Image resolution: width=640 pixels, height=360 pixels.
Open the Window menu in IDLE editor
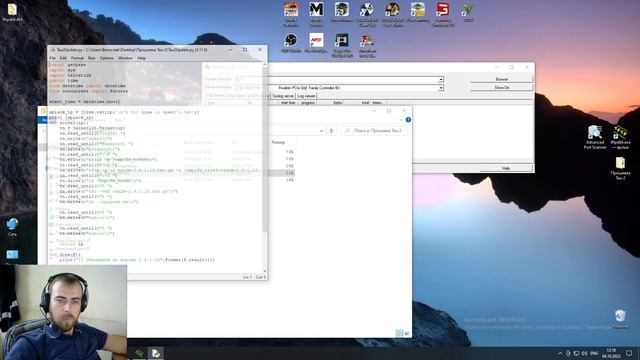(x=125, y=58)
